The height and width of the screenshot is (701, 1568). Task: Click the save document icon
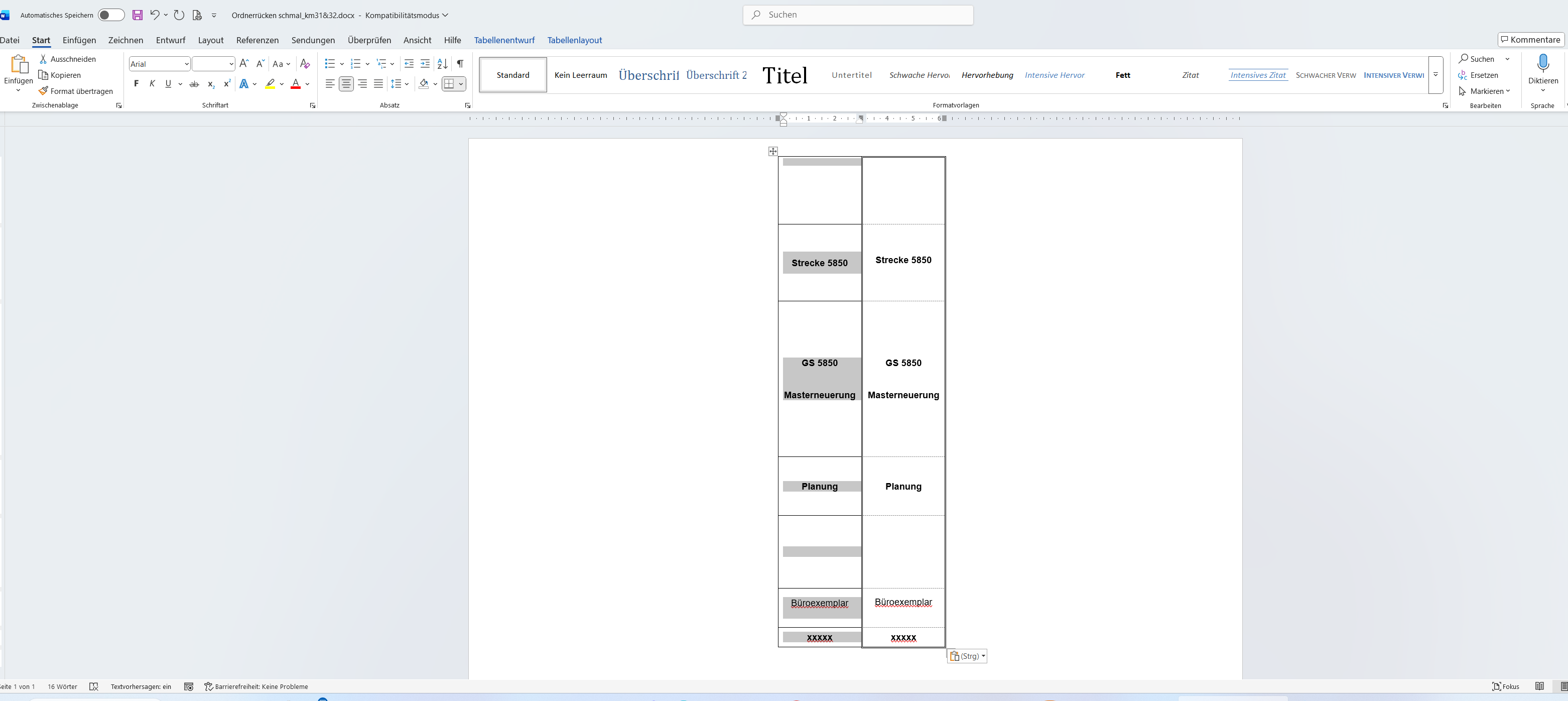pos(138,15)
